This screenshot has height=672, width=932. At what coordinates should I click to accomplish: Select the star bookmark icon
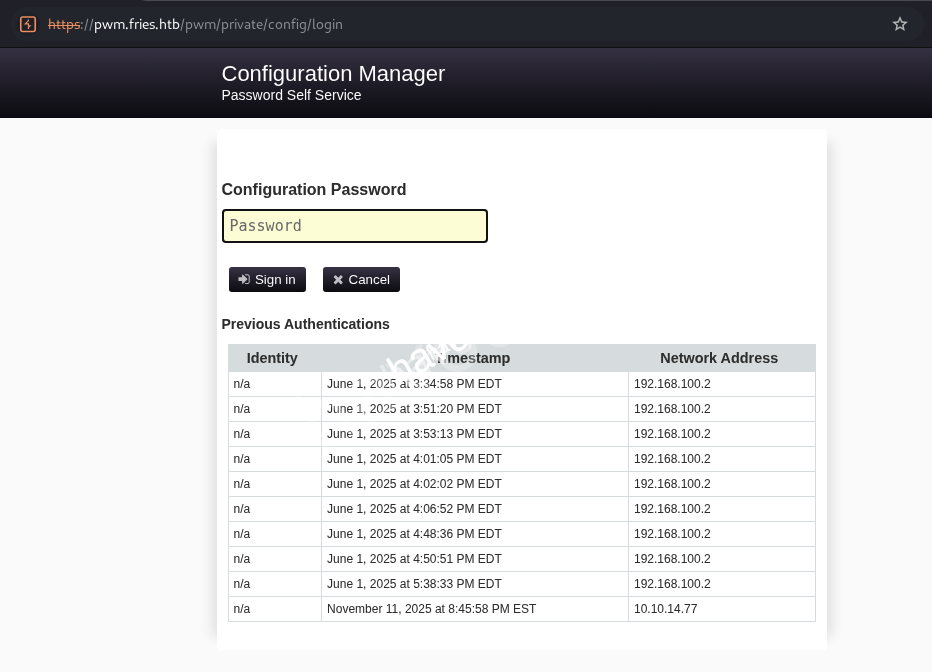coord(899,23)
